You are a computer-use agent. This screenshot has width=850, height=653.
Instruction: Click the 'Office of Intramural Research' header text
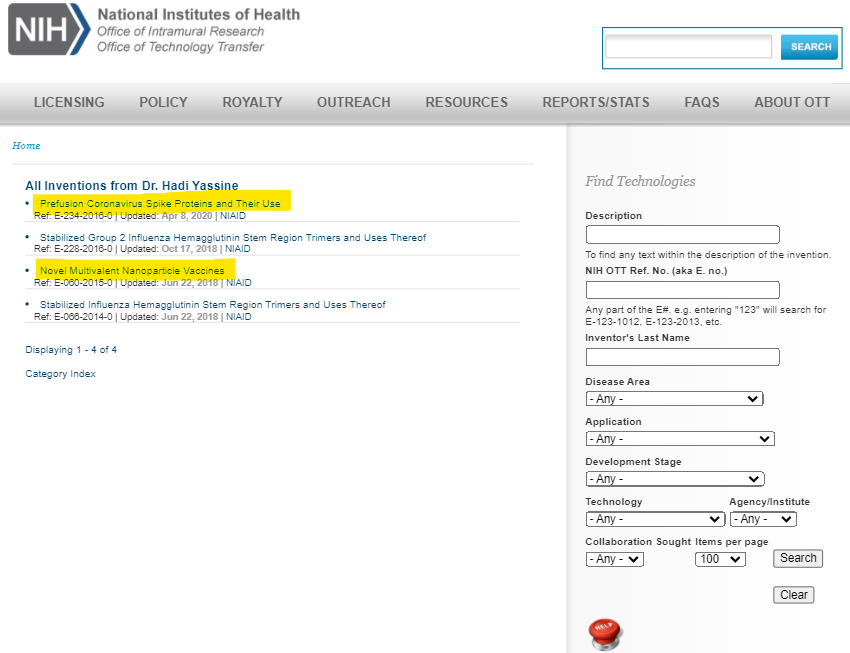pos(181,31)
